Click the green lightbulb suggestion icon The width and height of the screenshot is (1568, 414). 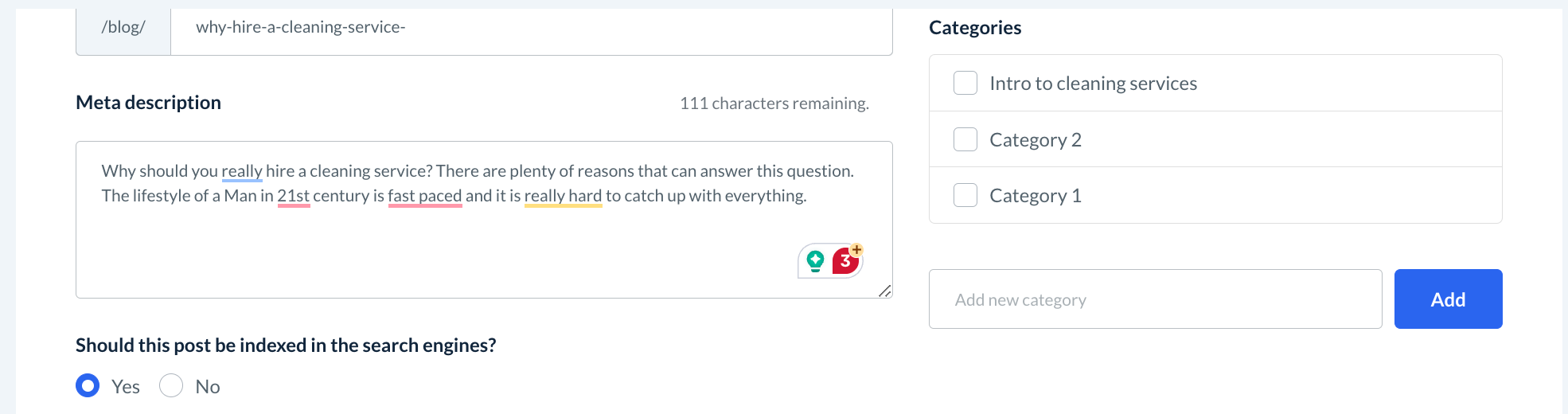(x=815, y=260)
